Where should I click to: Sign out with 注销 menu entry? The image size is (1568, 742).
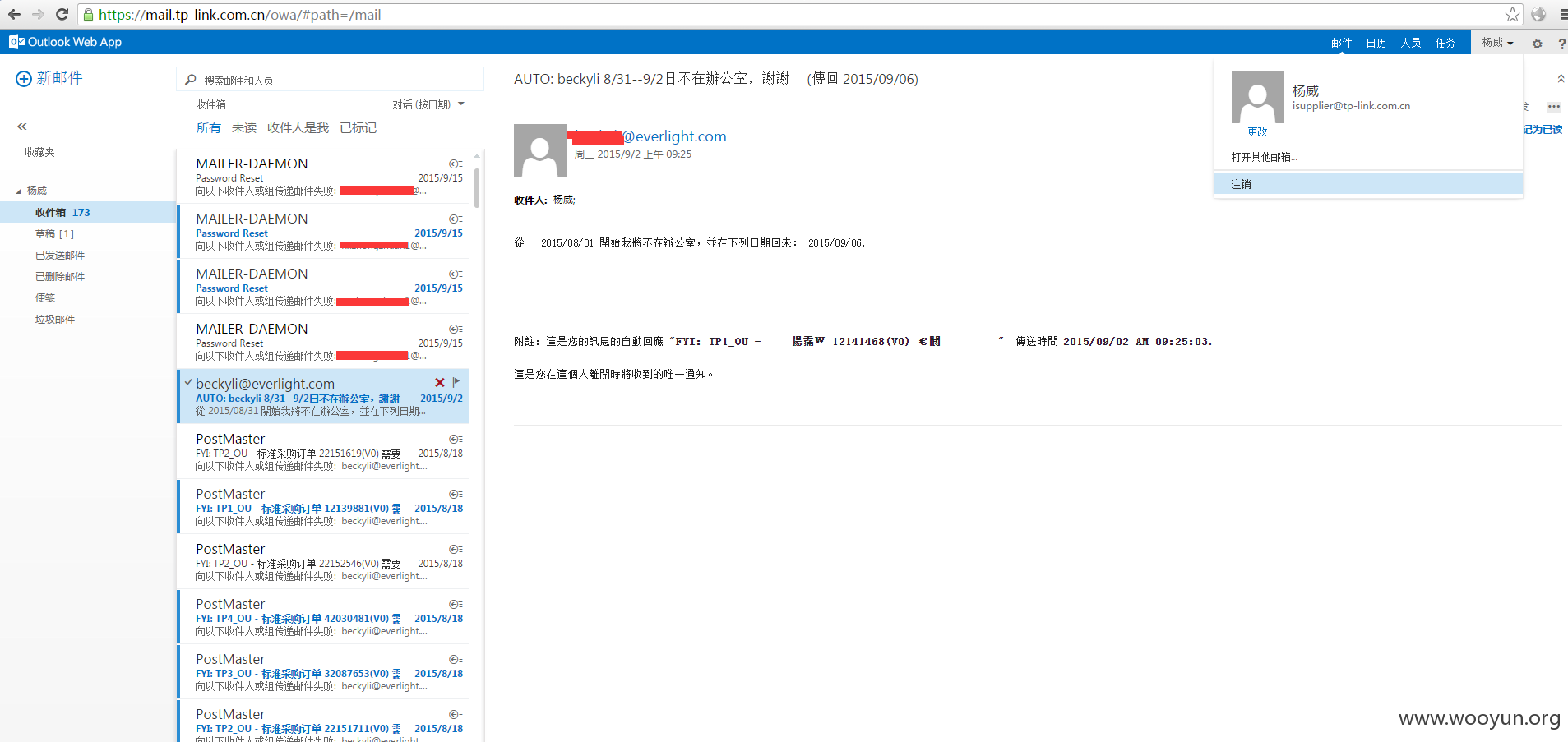tap(1368, 184)
